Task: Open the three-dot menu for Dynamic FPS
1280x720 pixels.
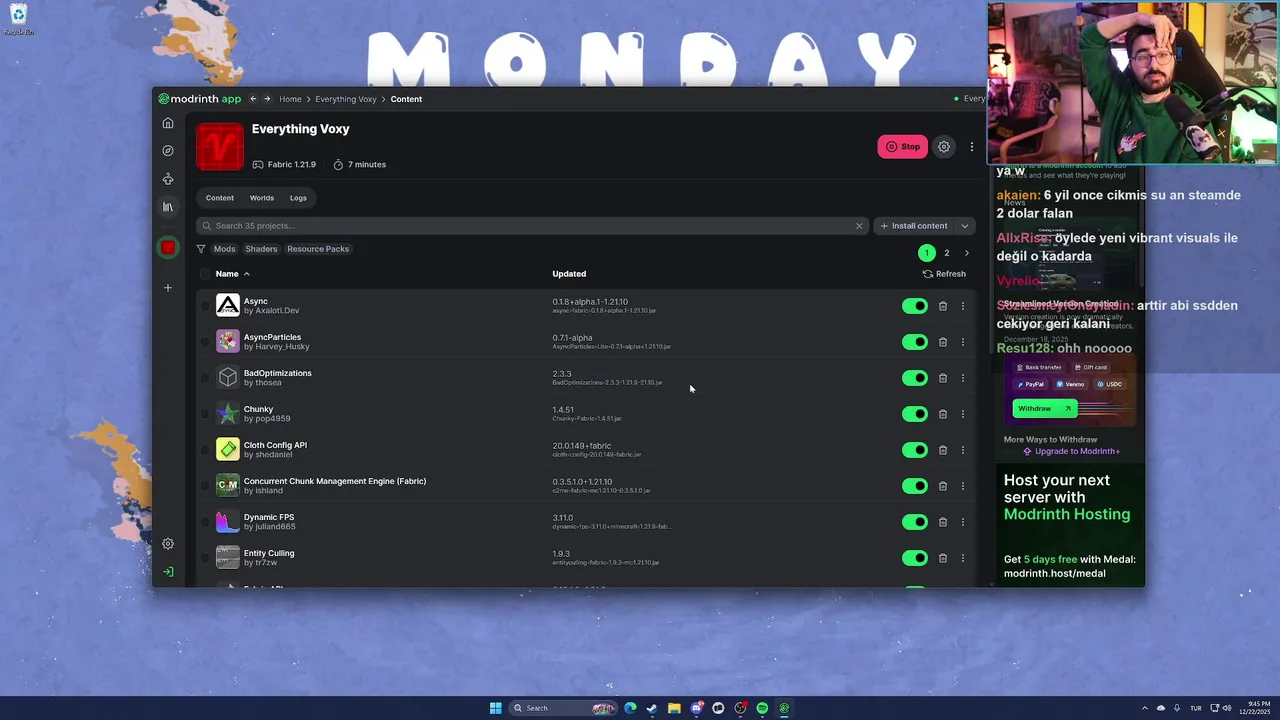Action: click(963, 522)
